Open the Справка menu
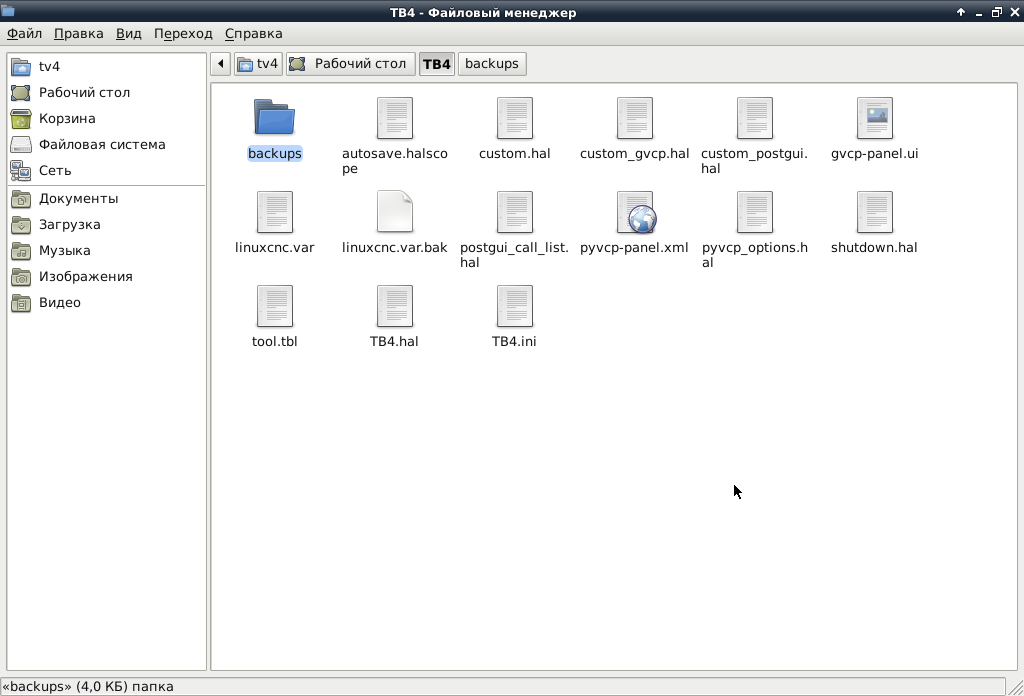1024x696 pixels. [253, 34]
